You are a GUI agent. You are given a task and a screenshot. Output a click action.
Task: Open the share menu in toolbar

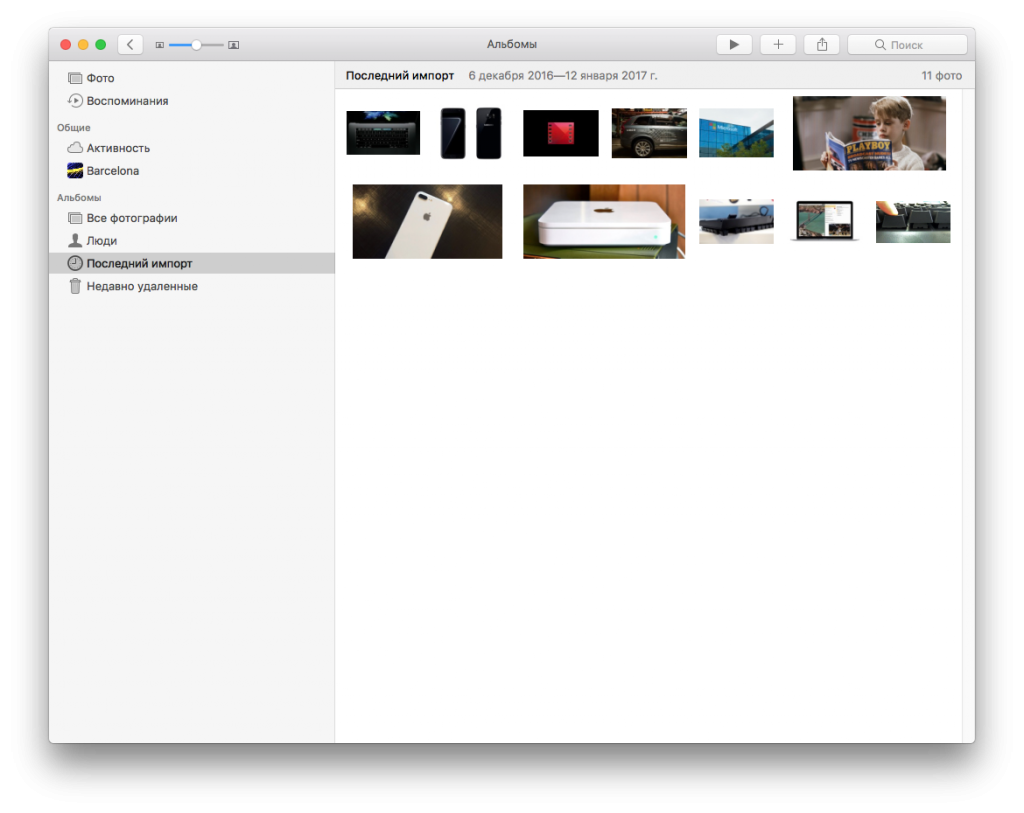(x=822, y=44)
